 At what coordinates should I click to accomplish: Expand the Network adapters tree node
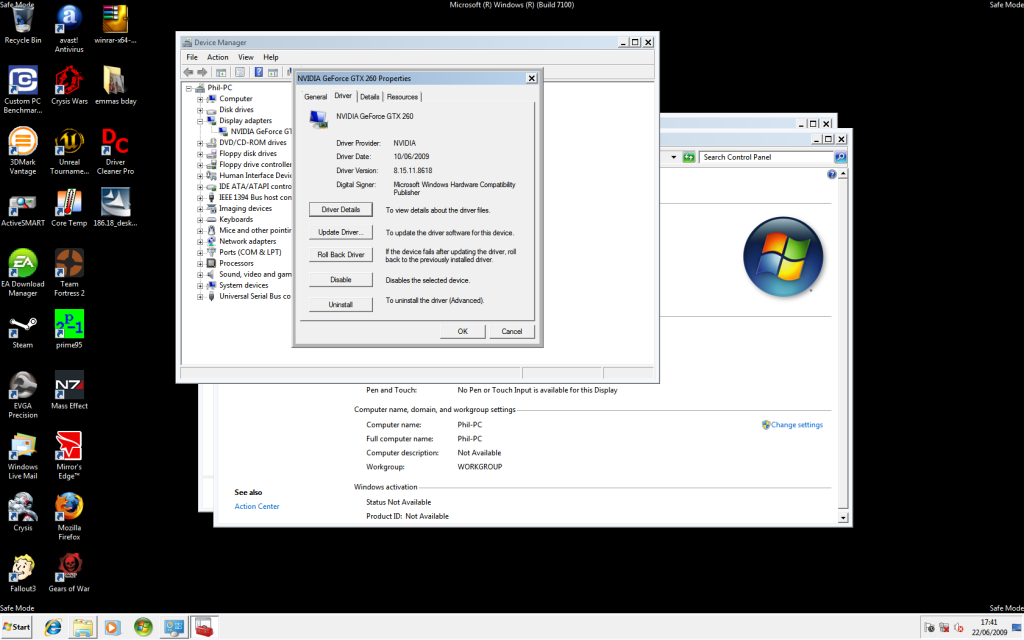[x=199, y=241]
